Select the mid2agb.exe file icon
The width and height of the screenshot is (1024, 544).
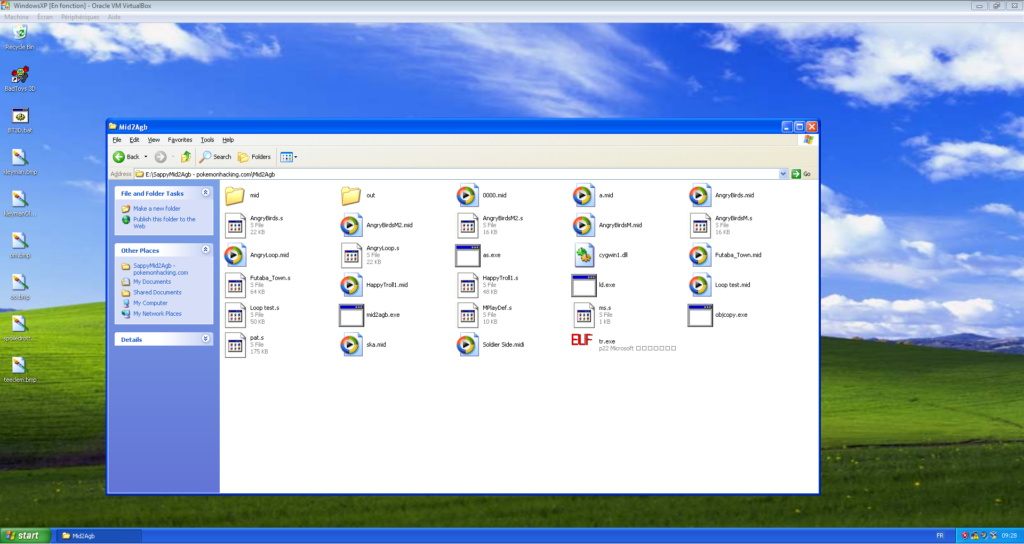point(351,315)
